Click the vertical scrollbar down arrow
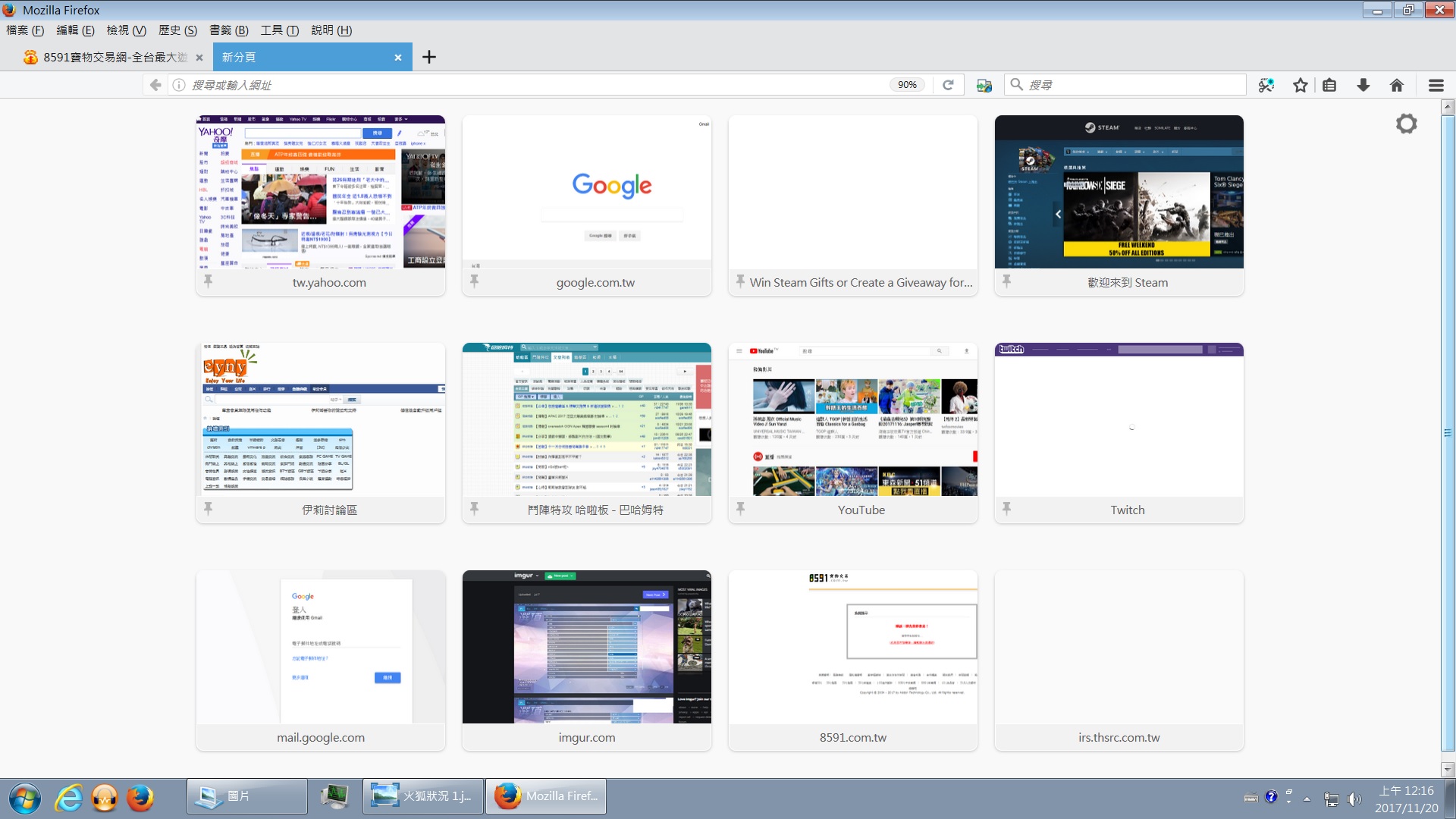The width and height of the screenshot is (1456, 819). coord(1447,769)
